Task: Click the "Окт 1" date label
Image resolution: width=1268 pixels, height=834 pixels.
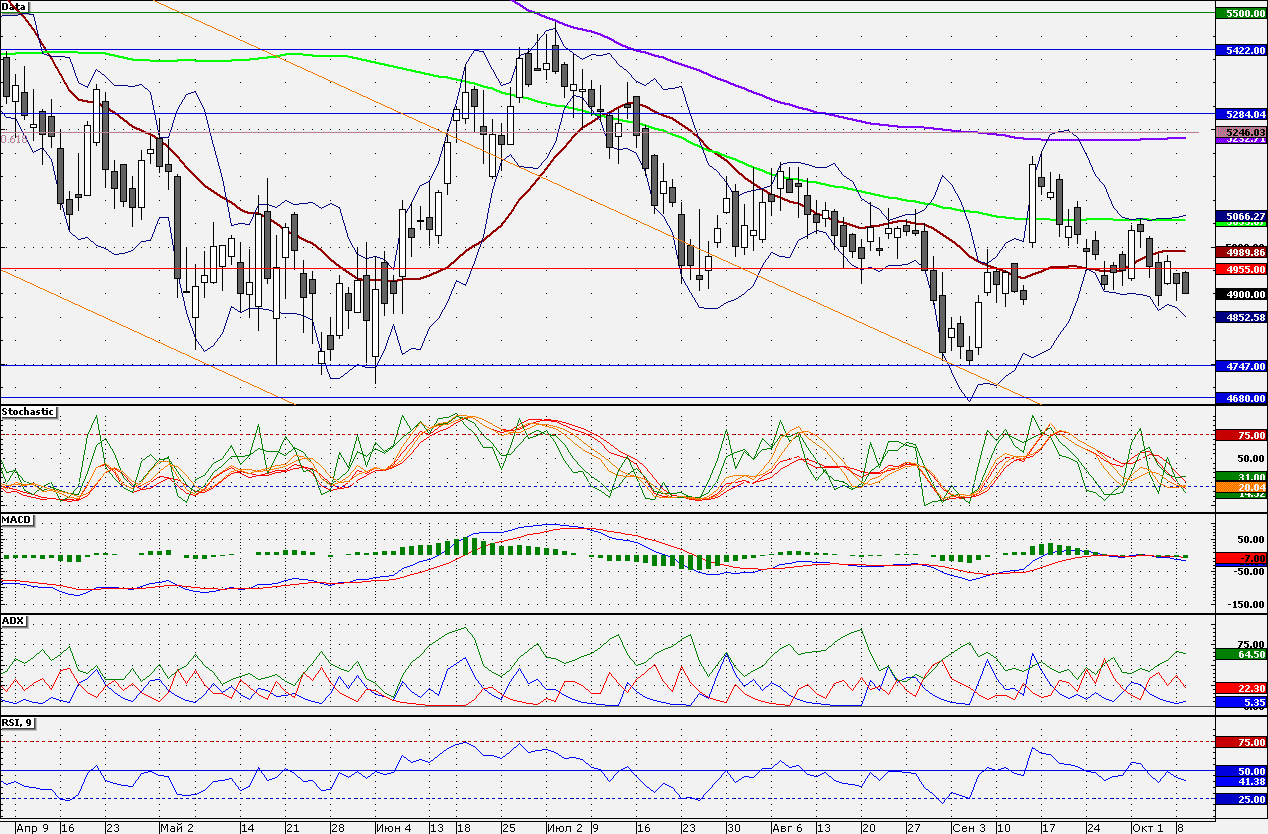Action: click(x=1147, y=827)
